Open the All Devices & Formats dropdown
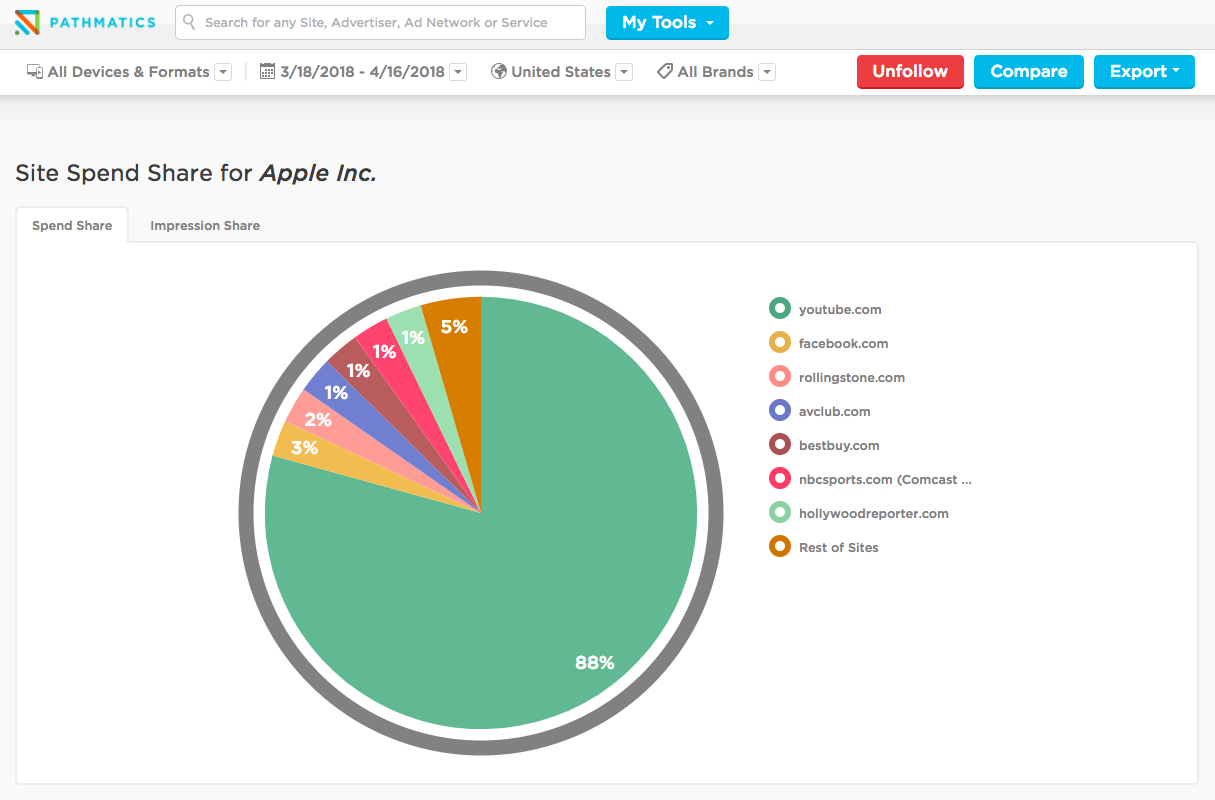This screenshot has height=800, width=1215. tap(222, 71)
